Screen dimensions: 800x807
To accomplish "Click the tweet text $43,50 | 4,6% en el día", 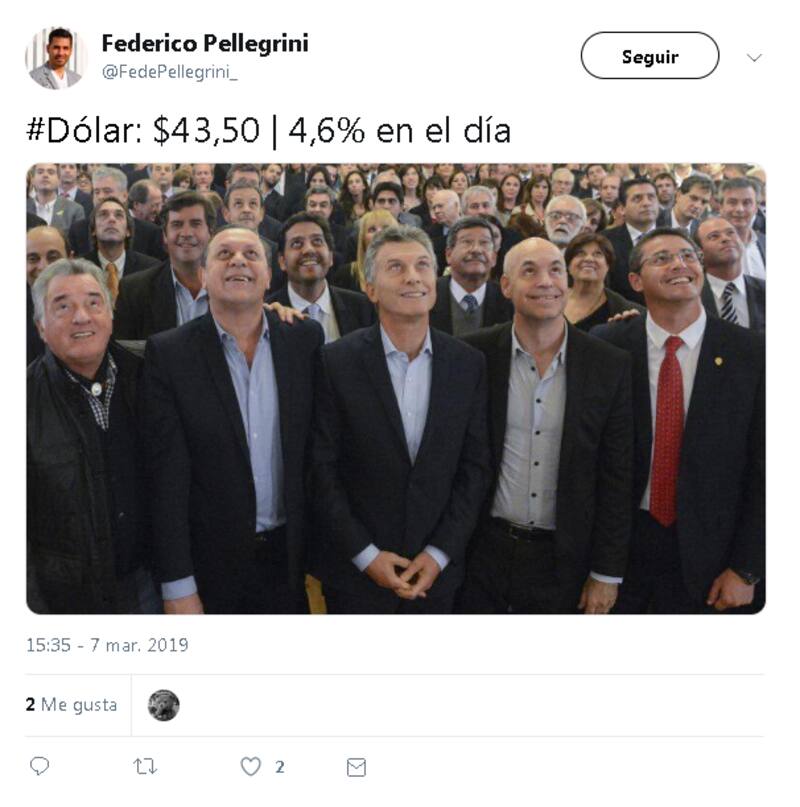I will (x=332, y=130).
